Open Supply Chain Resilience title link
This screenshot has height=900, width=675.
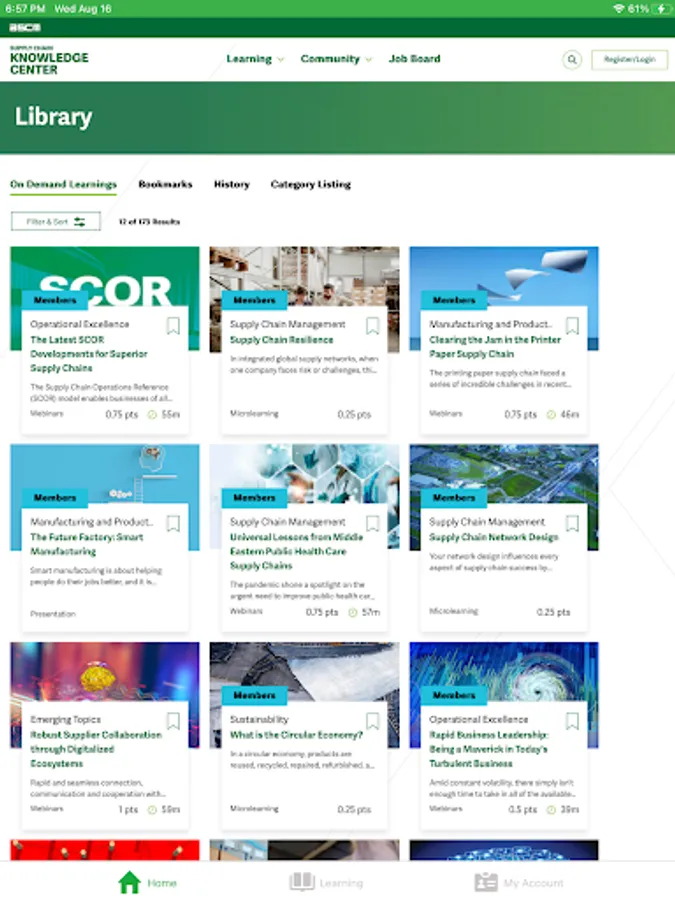click(281, 340)
